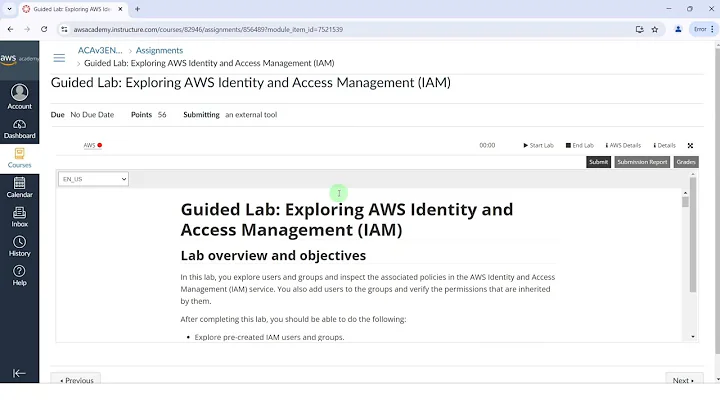720x404 pixels.
Task: Close the Guided Lab browser tab
Action: pyautogui.click(x=120, y=9)
